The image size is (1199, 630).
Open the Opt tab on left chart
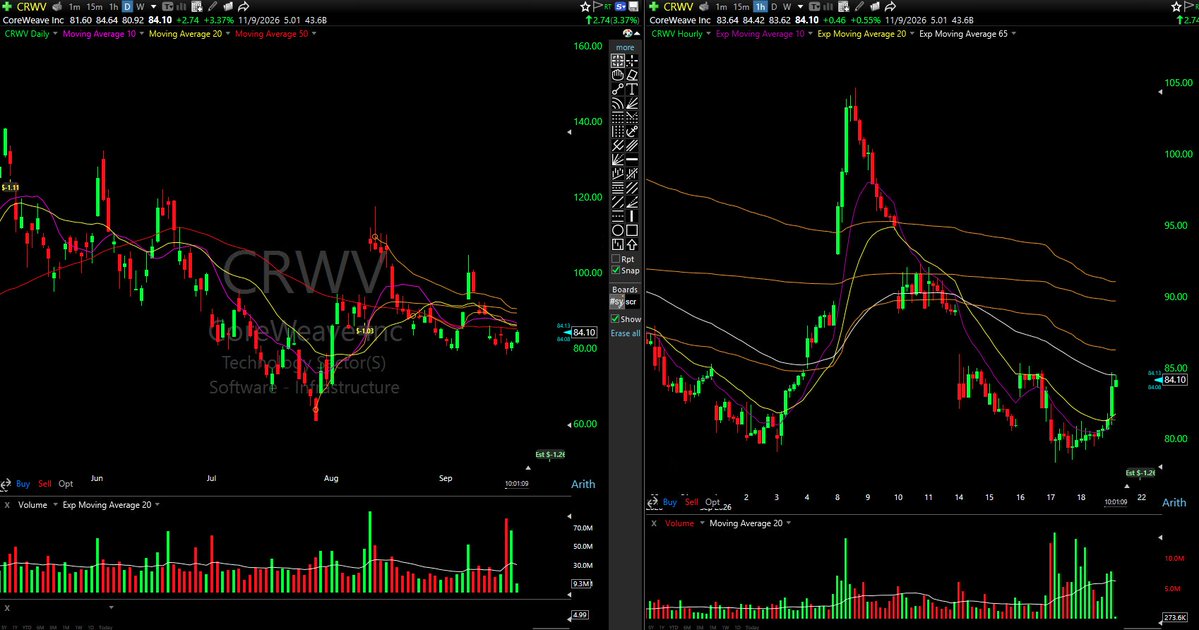click(66, 484)
